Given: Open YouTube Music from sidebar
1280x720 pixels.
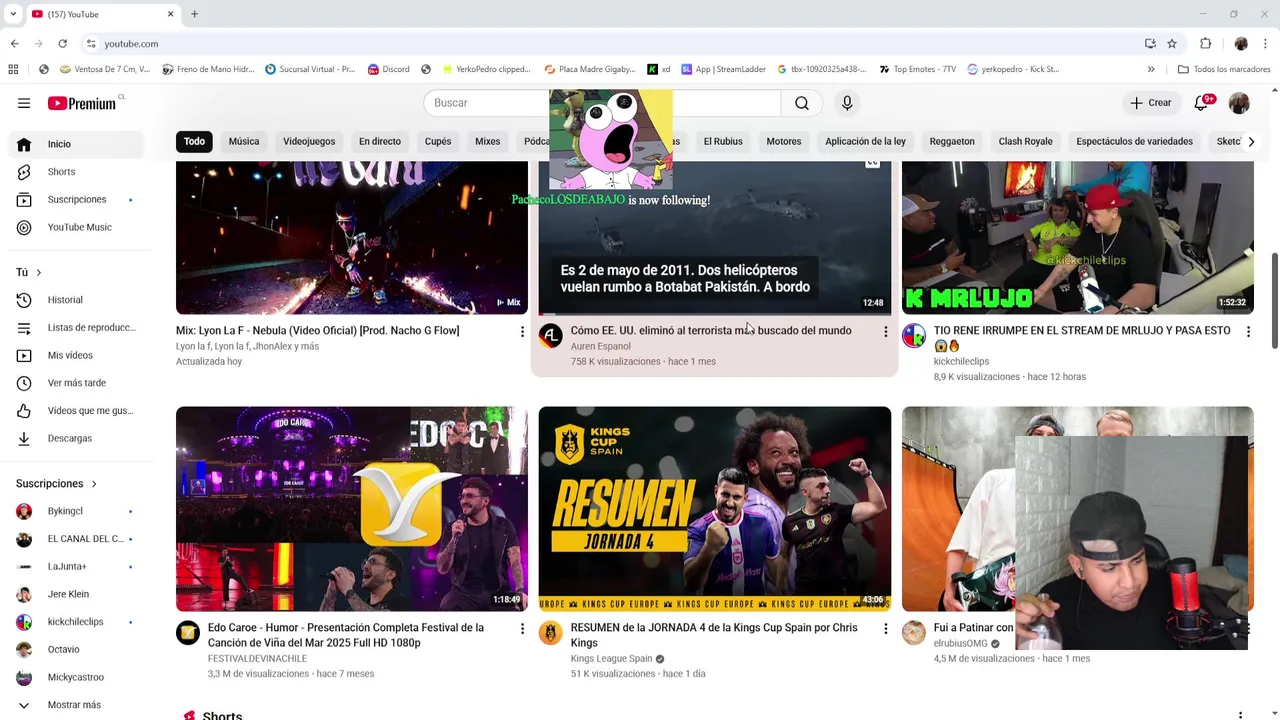Looking at the screenshot, I should (x=77, y=227).
